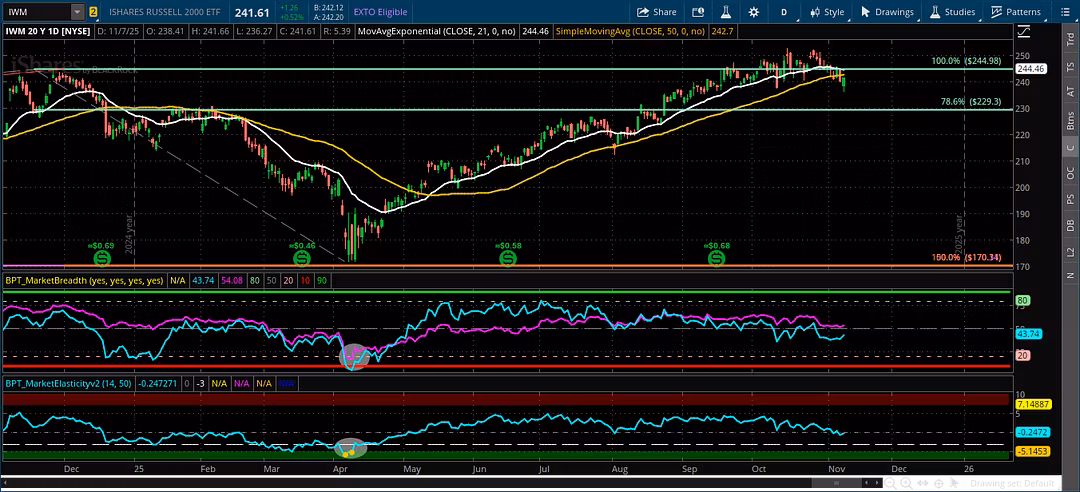The image size is (1080, 492).
Task: Click the Share button
Action: coord(656,12)
